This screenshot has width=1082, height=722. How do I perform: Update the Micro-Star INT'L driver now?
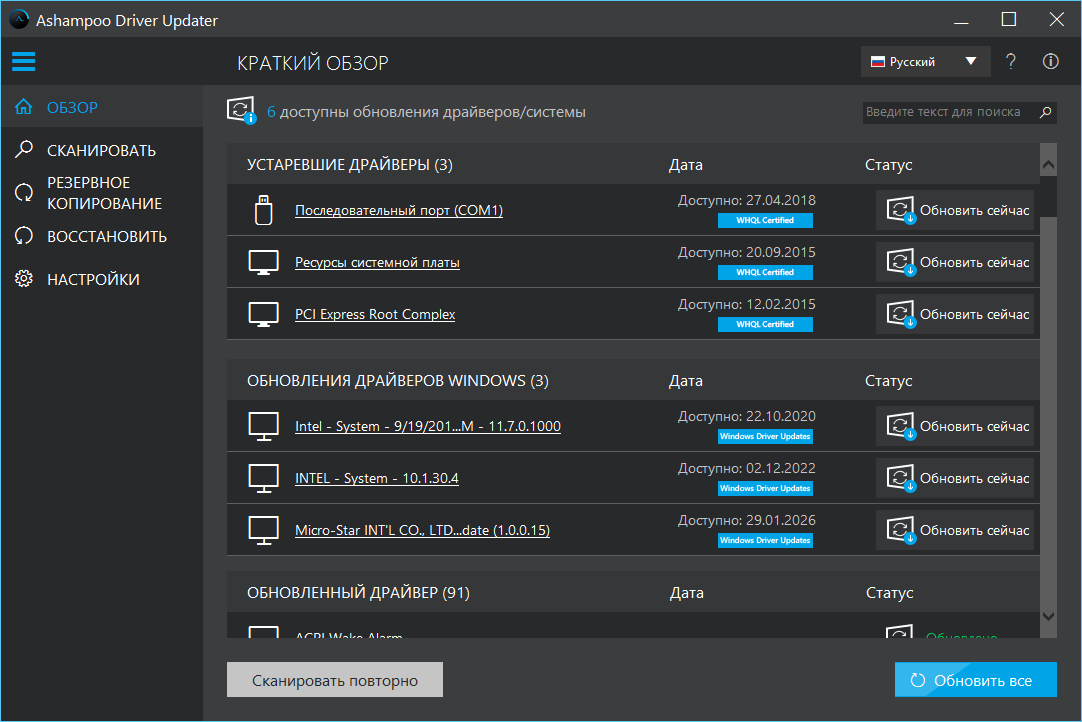click(955, 531)
